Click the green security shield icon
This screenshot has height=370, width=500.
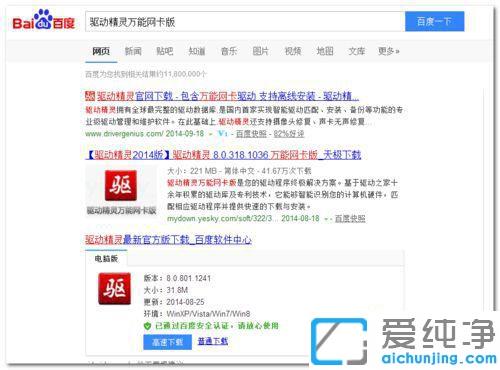(147, 326)
